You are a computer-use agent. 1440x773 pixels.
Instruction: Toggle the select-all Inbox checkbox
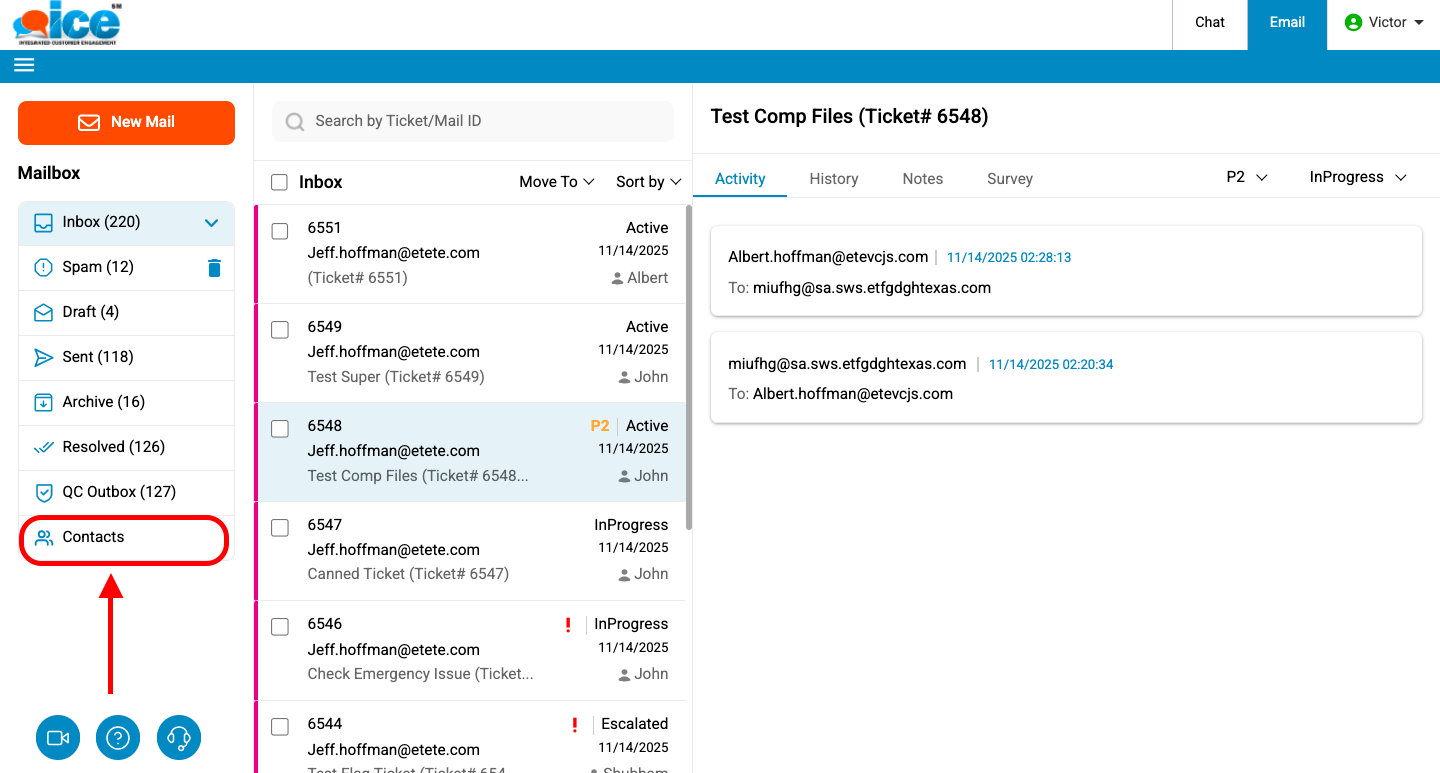click(280, 182)
